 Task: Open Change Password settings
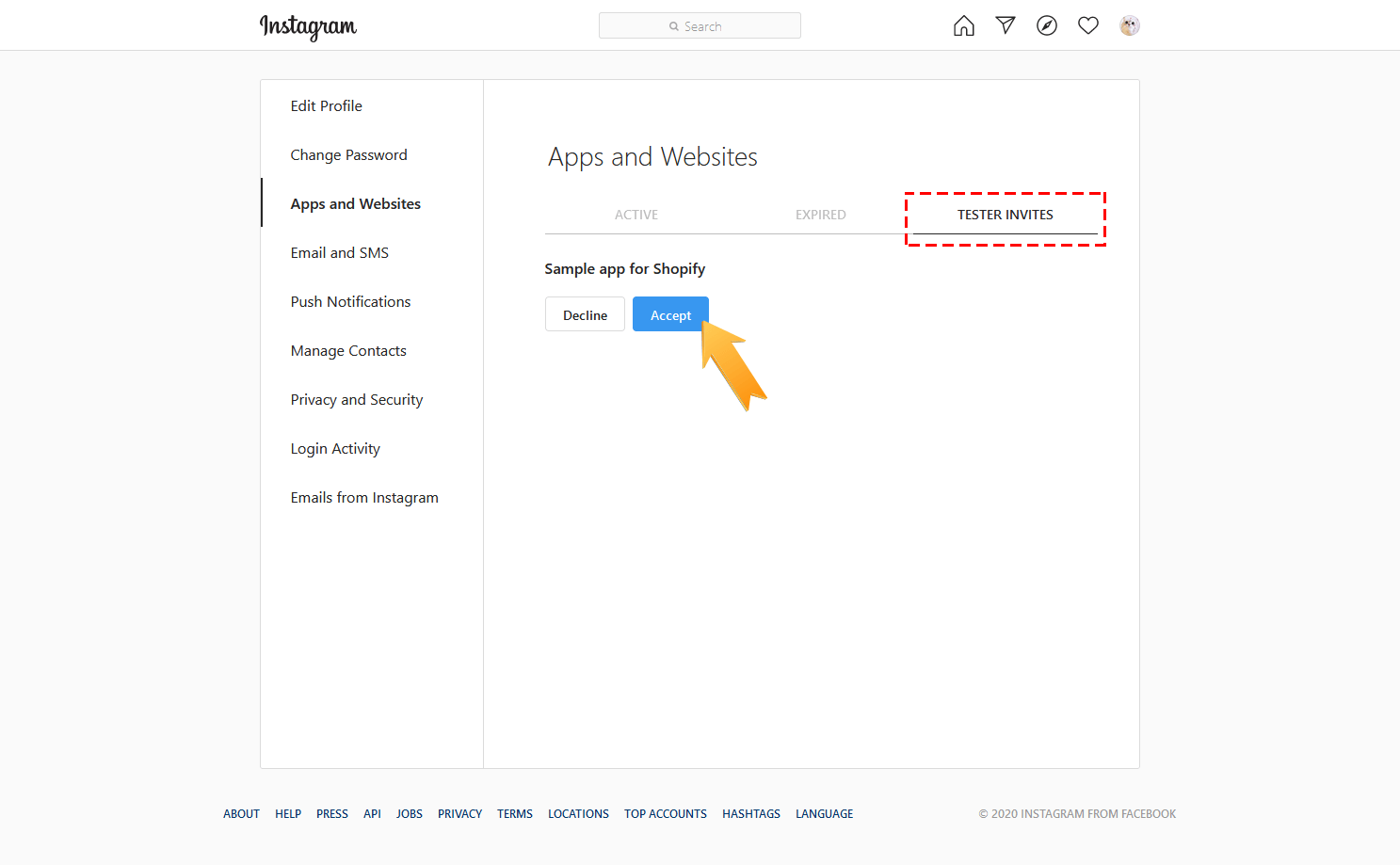[x=348, y=155]
